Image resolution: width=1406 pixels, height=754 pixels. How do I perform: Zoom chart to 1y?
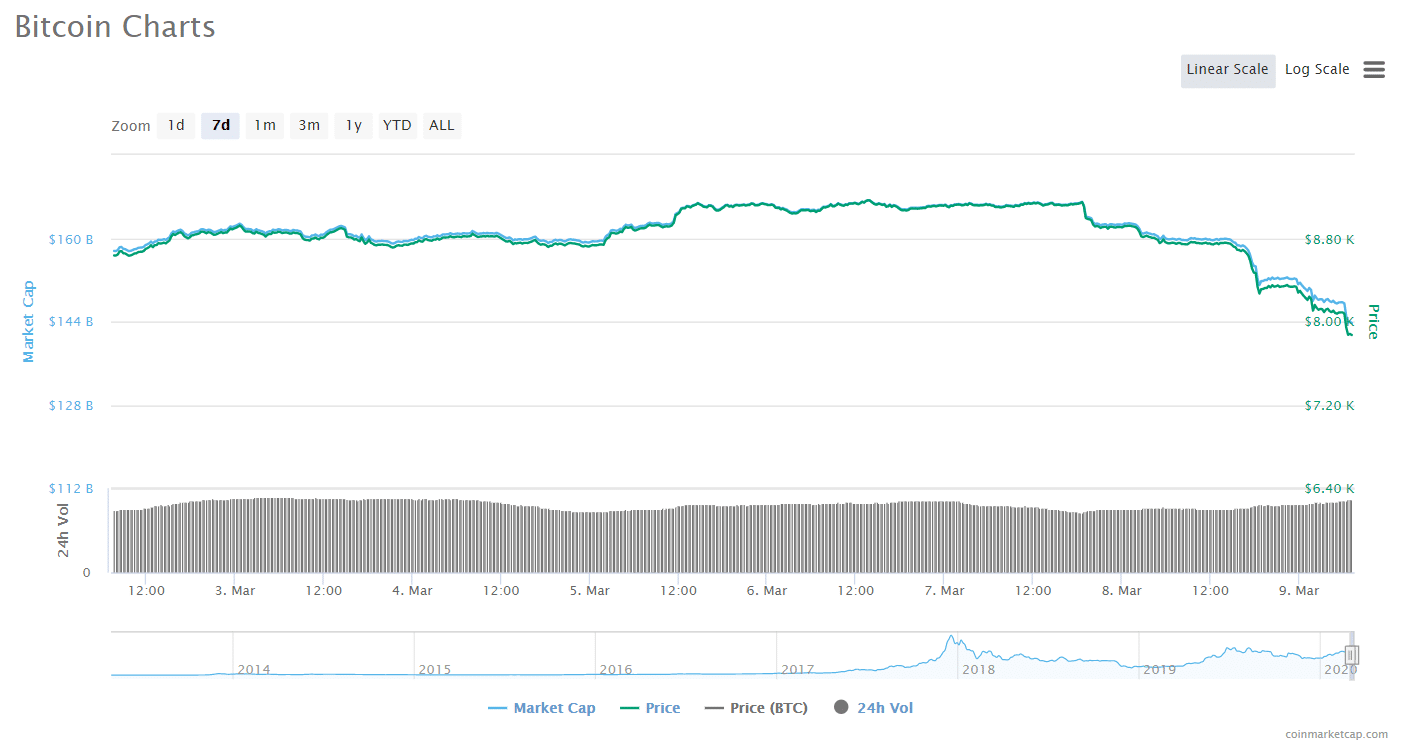coord(353,125)
